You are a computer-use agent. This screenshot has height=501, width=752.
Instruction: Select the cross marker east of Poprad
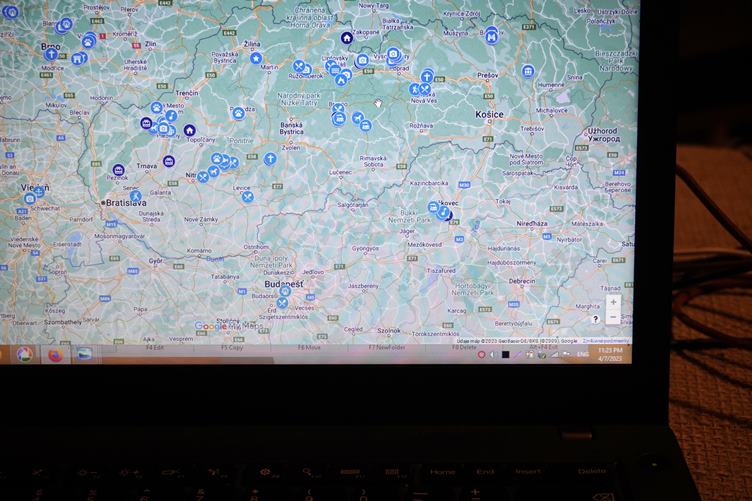[x=427, y=76]
